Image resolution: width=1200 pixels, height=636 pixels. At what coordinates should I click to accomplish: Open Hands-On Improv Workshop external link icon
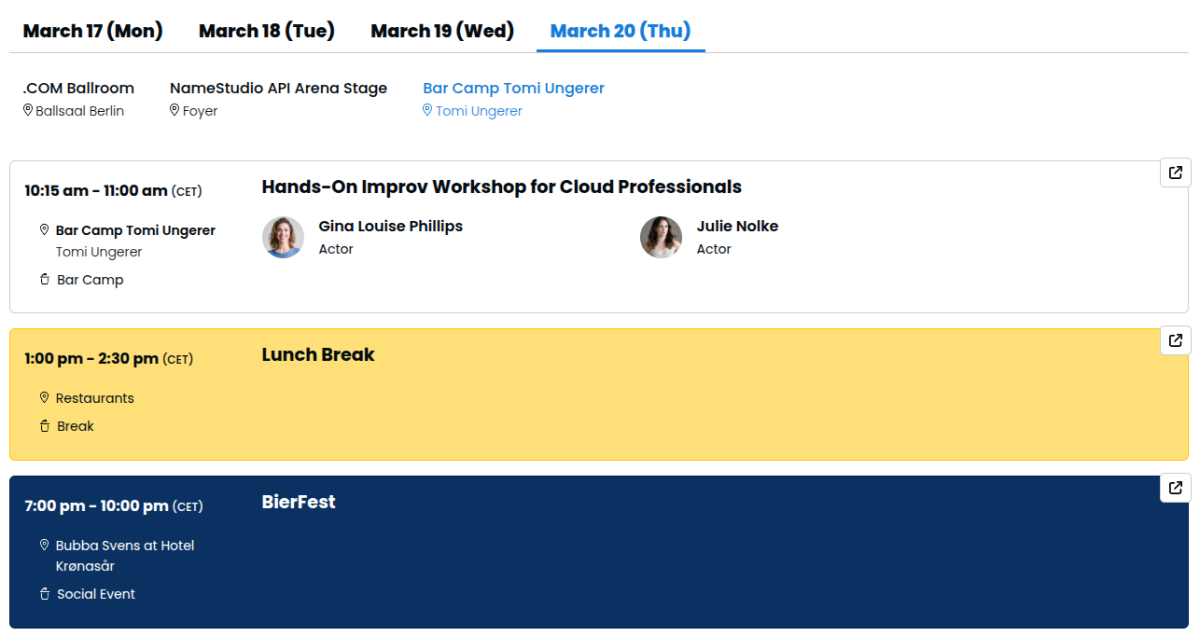pyautogui.click(x=1175, y=172)
